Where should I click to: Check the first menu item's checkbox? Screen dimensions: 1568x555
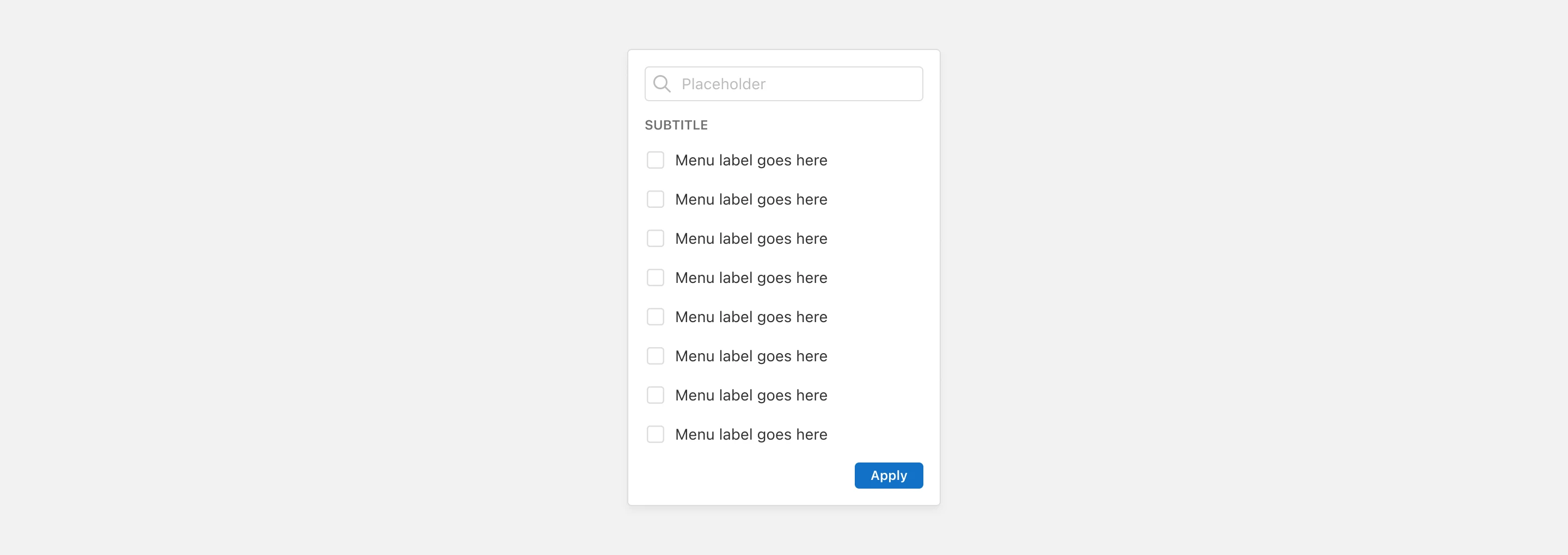655,160
